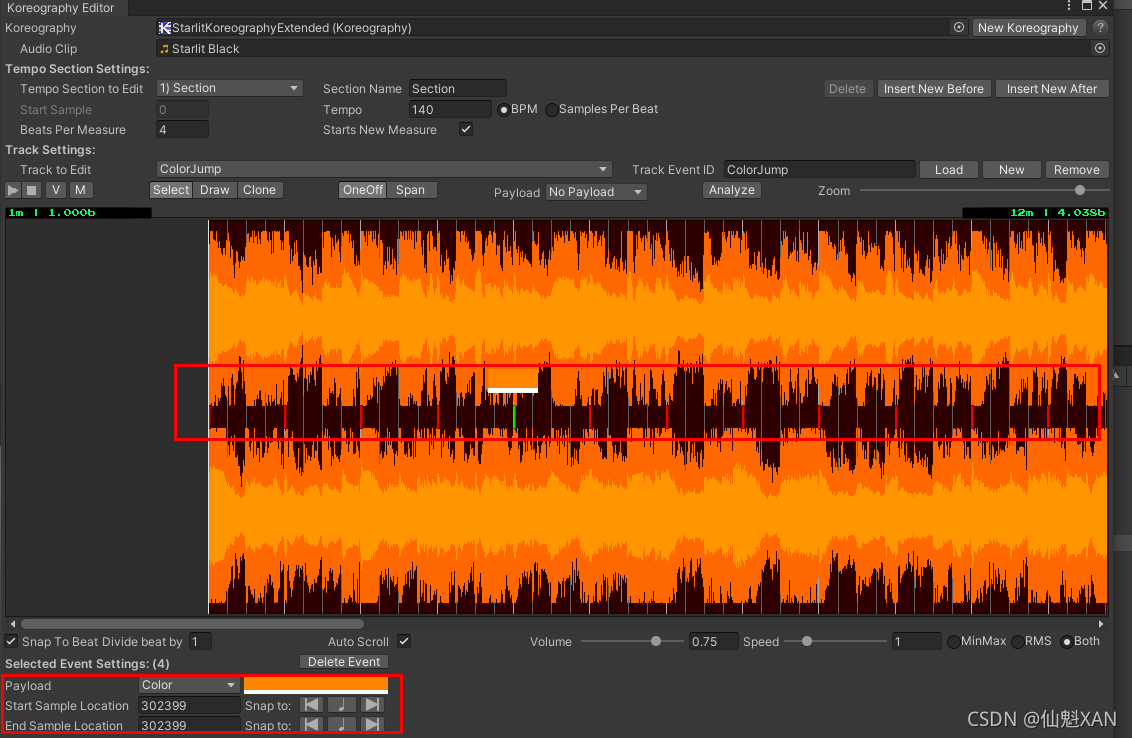
Task: Switch to Draw mode
Action: tap(214, 190)
